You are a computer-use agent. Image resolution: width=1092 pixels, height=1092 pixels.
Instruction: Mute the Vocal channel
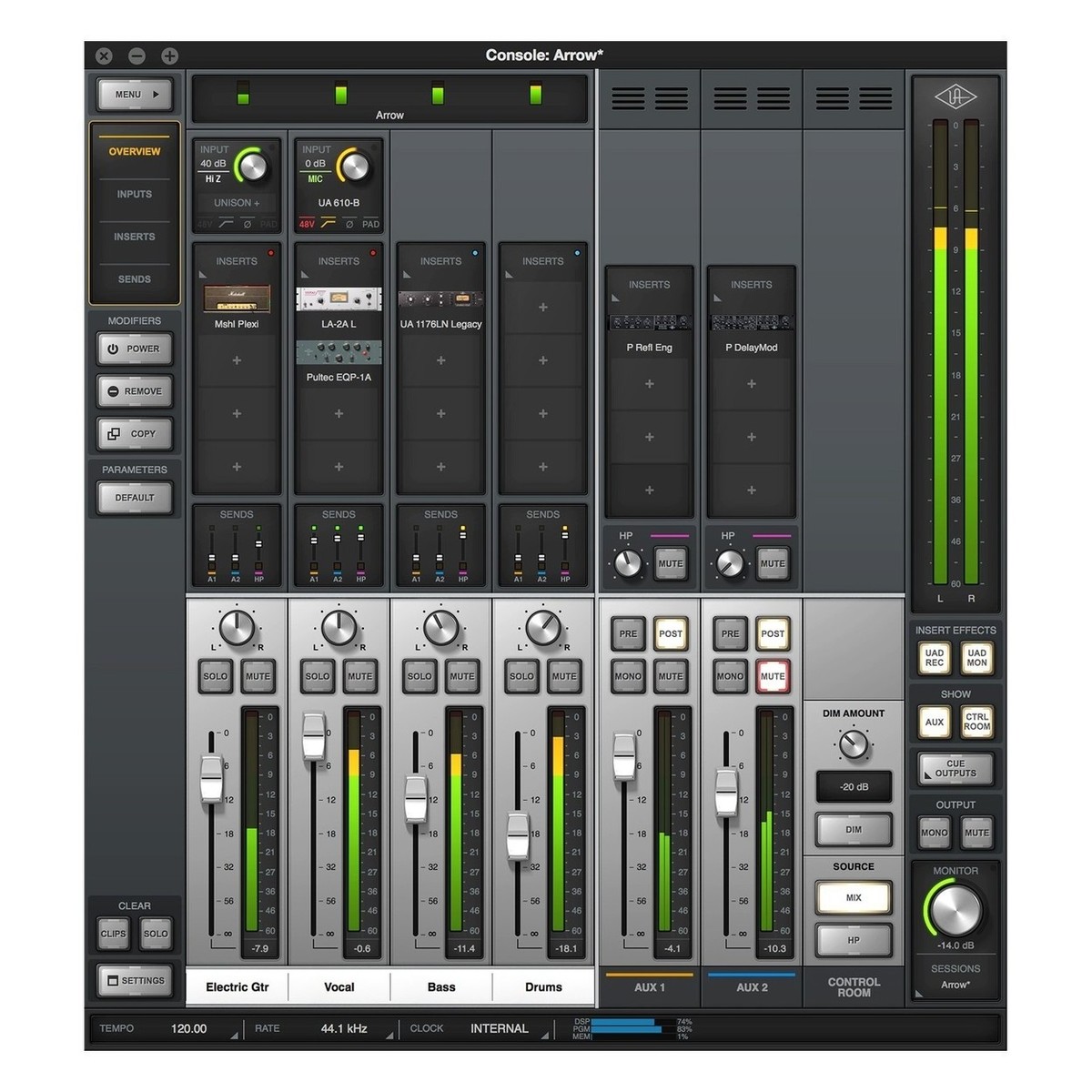(x=359, y=676)
